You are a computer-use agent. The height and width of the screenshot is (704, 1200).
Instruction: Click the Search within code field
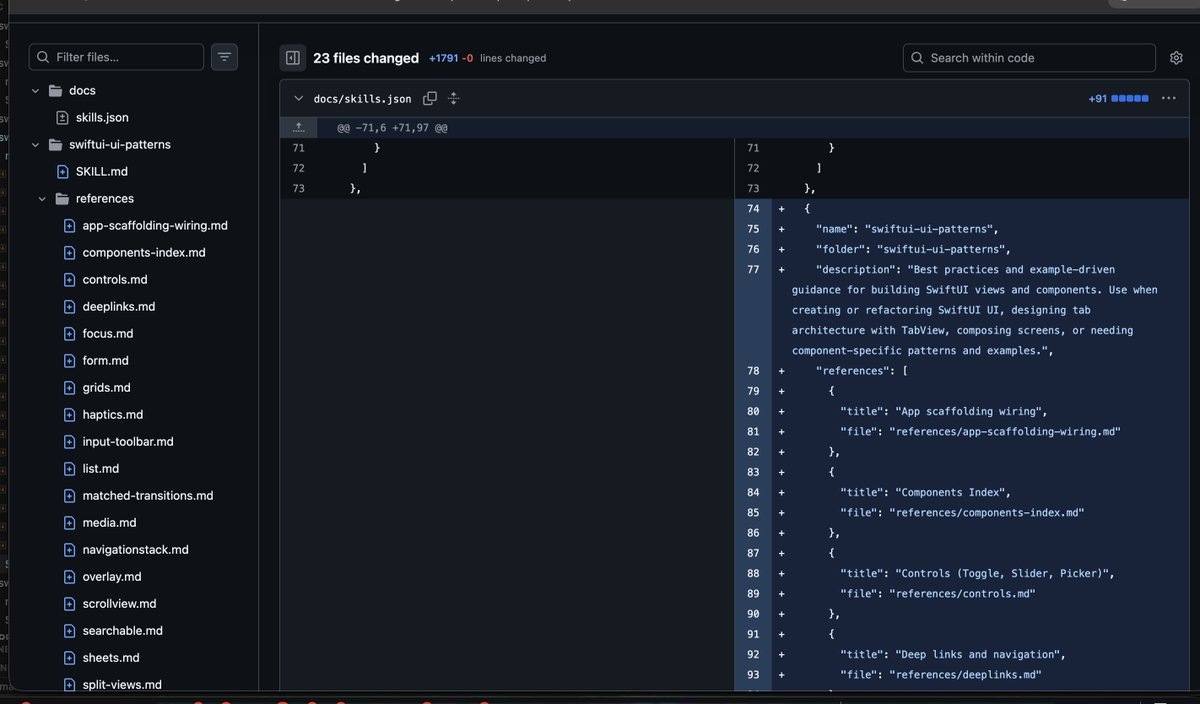[x=1029, y=58]
